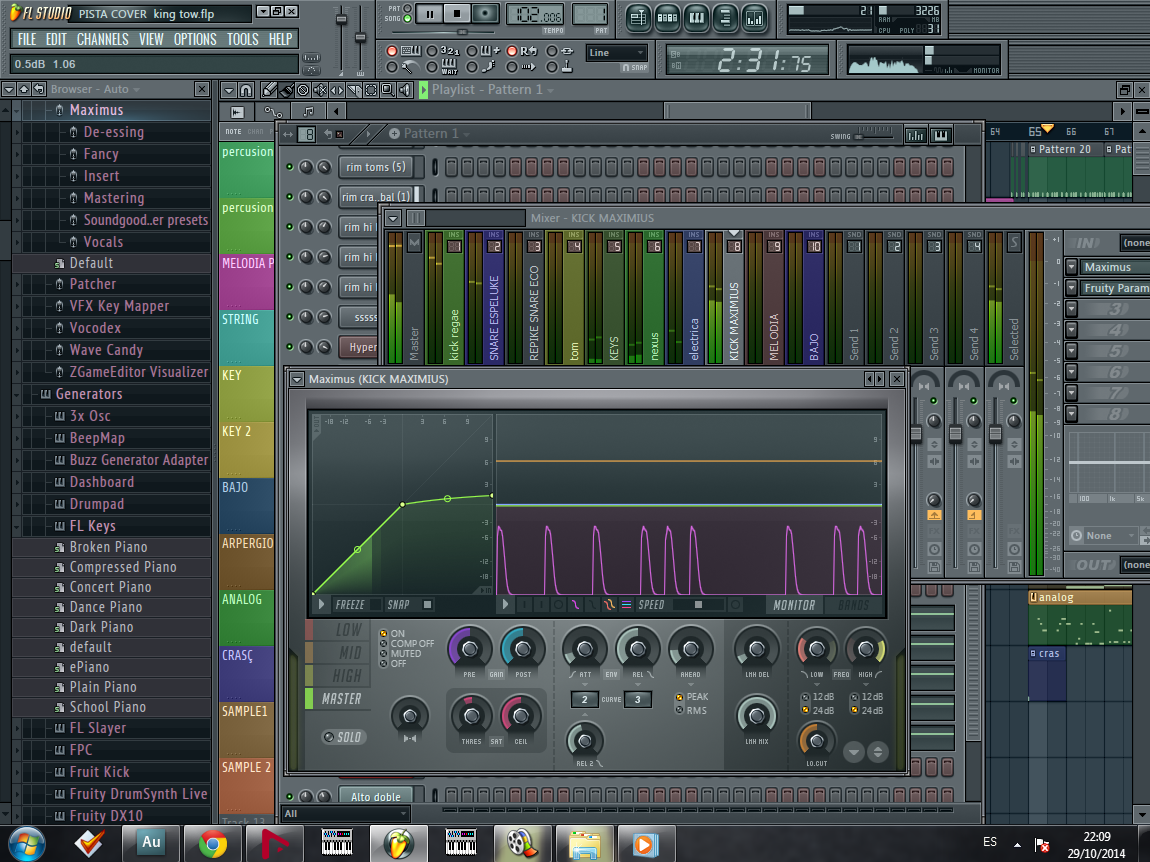Collapse the Generators folder in Browser
The width and height of the screenshot is (1150, 862).
pyautogui.click(x=18, y=395)
